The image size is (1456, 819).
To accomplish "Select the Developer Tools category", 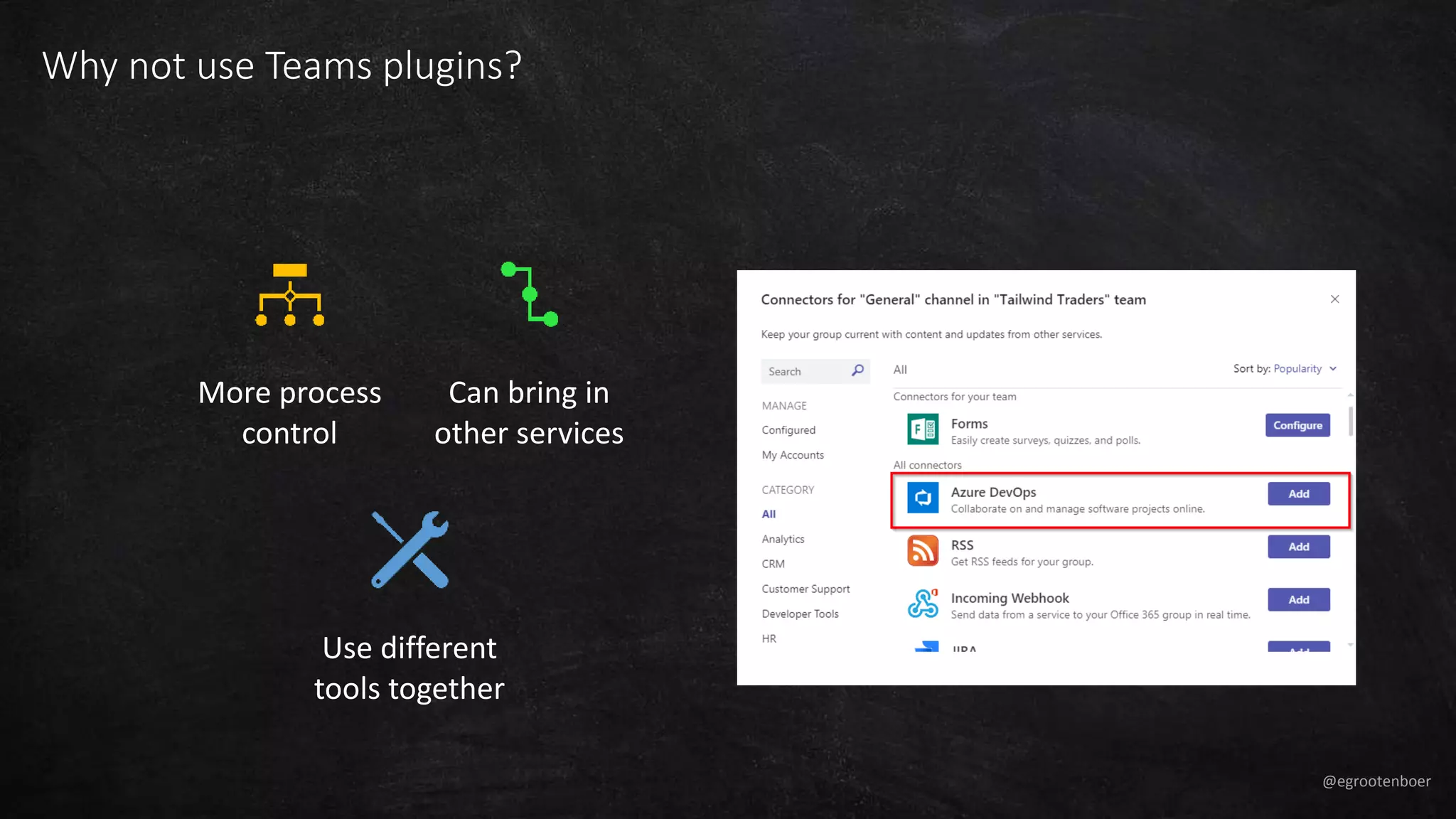I will 800,614.
